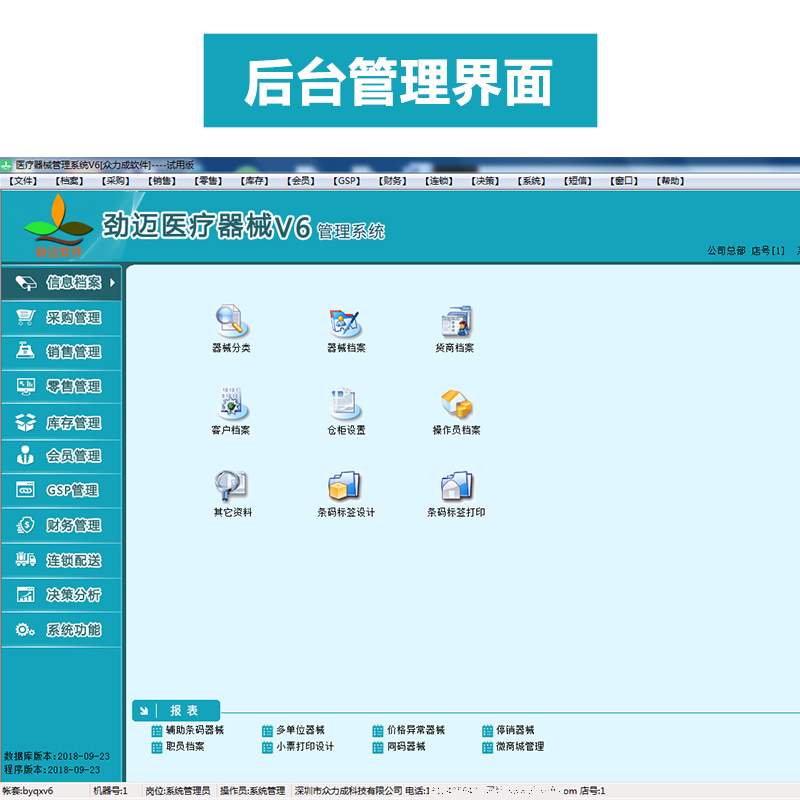Screen dimensions: 800x800
Task: Open the 【库存】 menu
Action: coord(254,181)
